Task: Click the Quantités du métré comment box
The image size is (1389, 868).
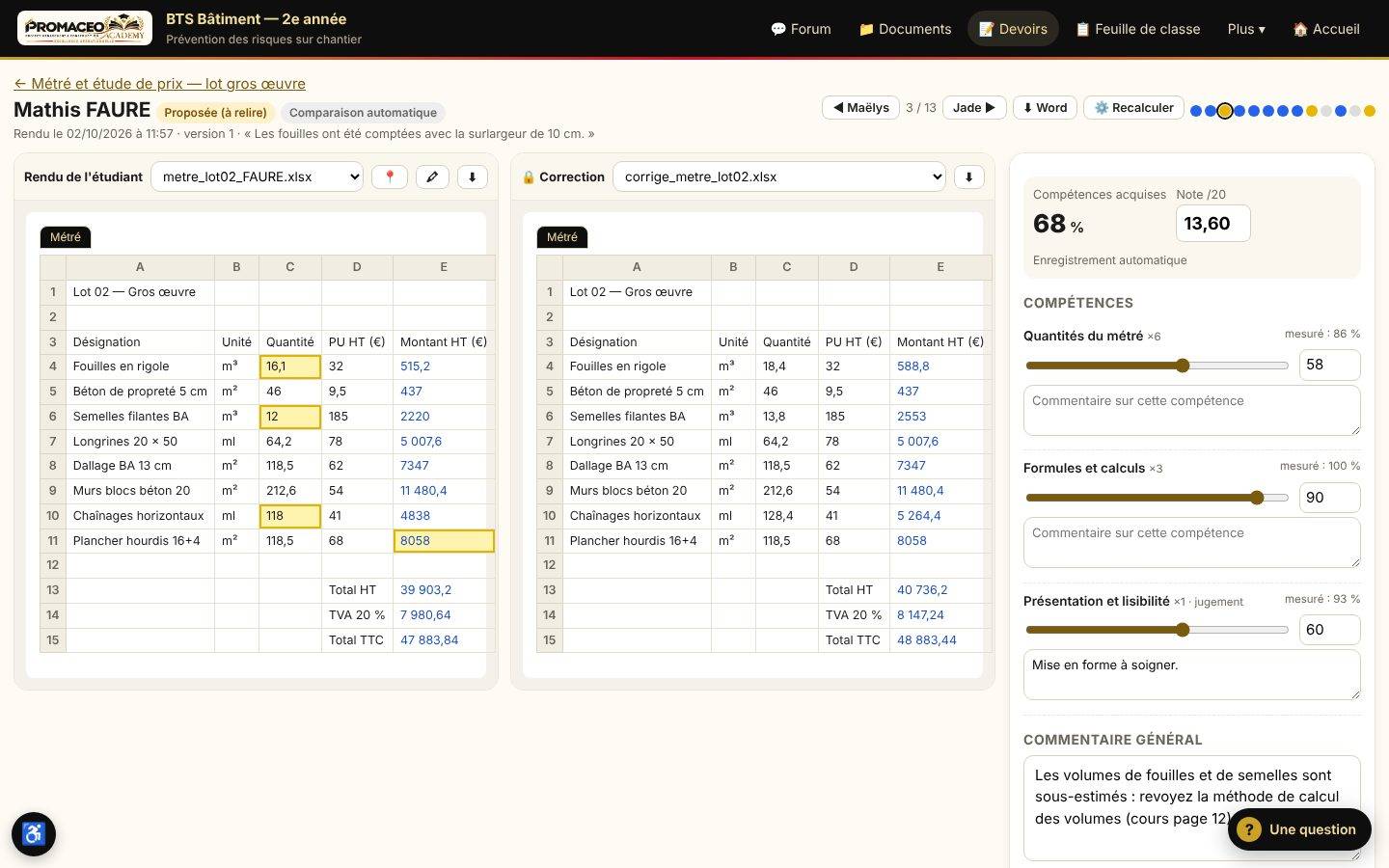Action: click(x=1191, y=410)
